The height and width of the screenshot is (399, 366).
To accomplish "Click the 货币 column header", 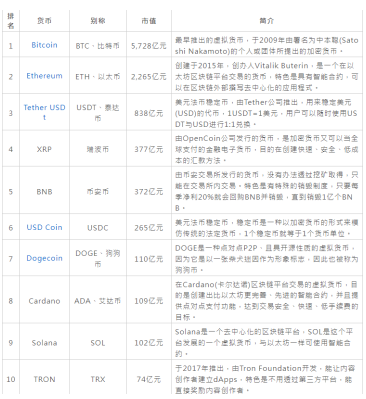I will click(x=44, y=21).
